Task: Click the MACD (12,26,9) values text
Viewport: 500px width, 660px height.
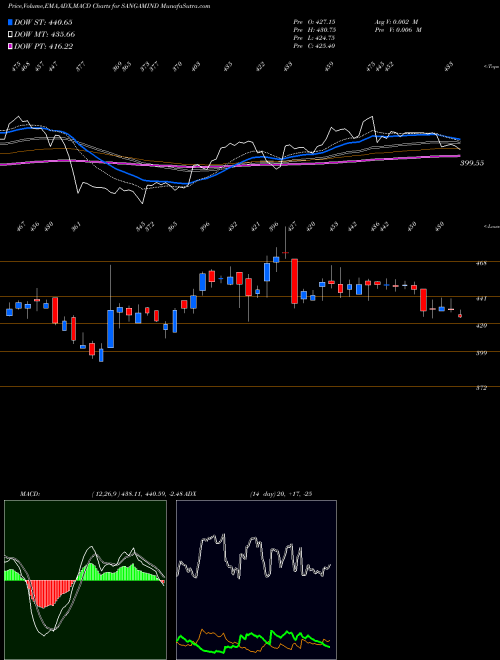Action: click(137, 494)
